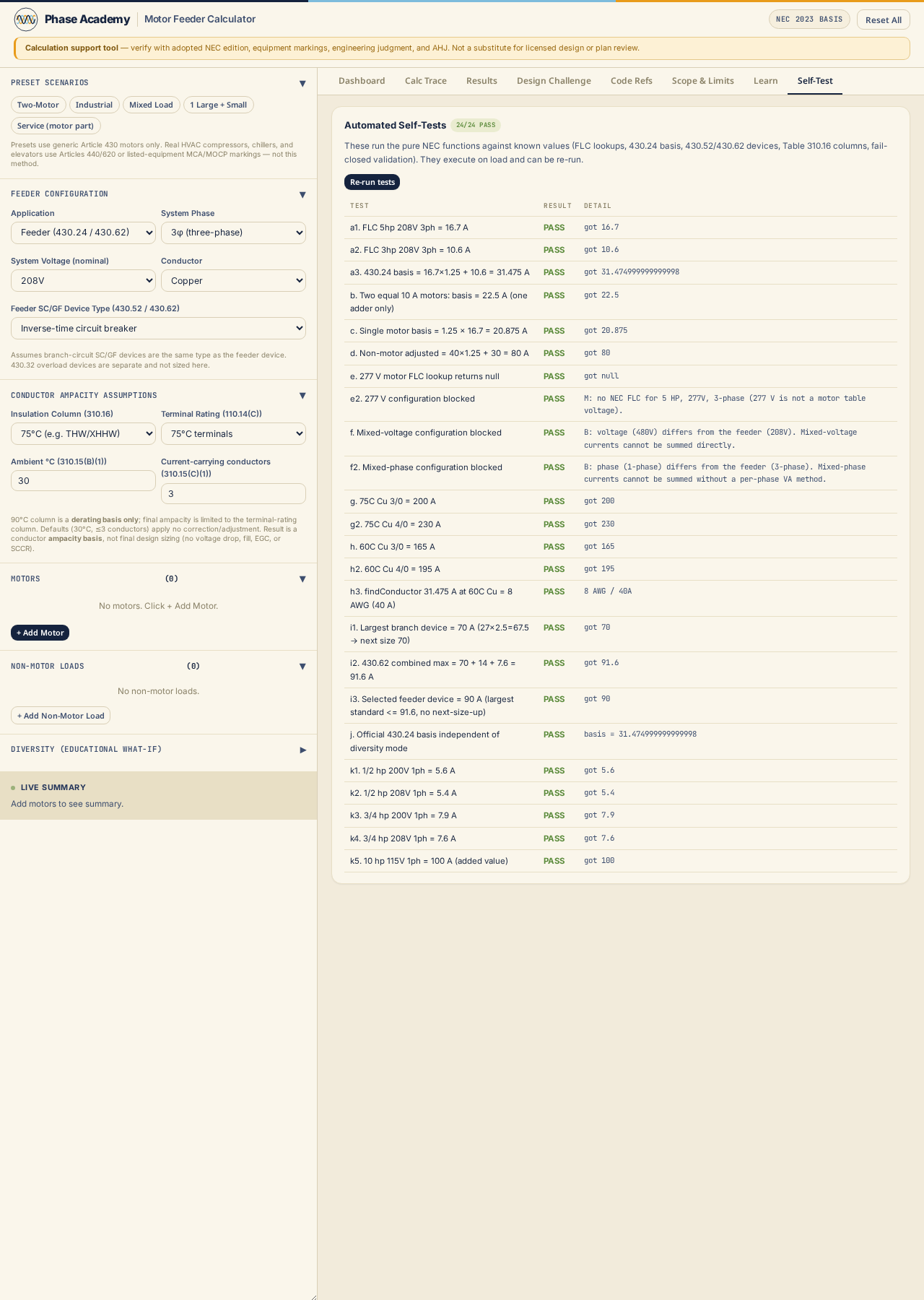The height and width of the screenshot is (1300, 924).
Task: Open the Terminal Rating dropdown
Action: [233, 433]
